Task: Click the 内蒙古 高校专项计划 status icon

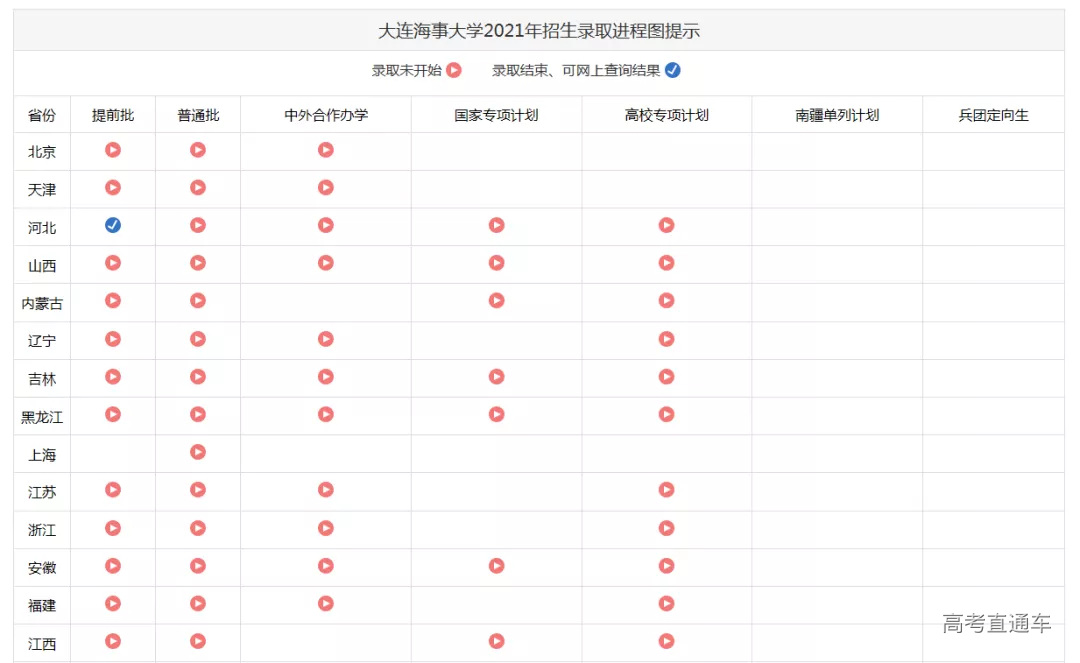Action: [x=666, y=300]
